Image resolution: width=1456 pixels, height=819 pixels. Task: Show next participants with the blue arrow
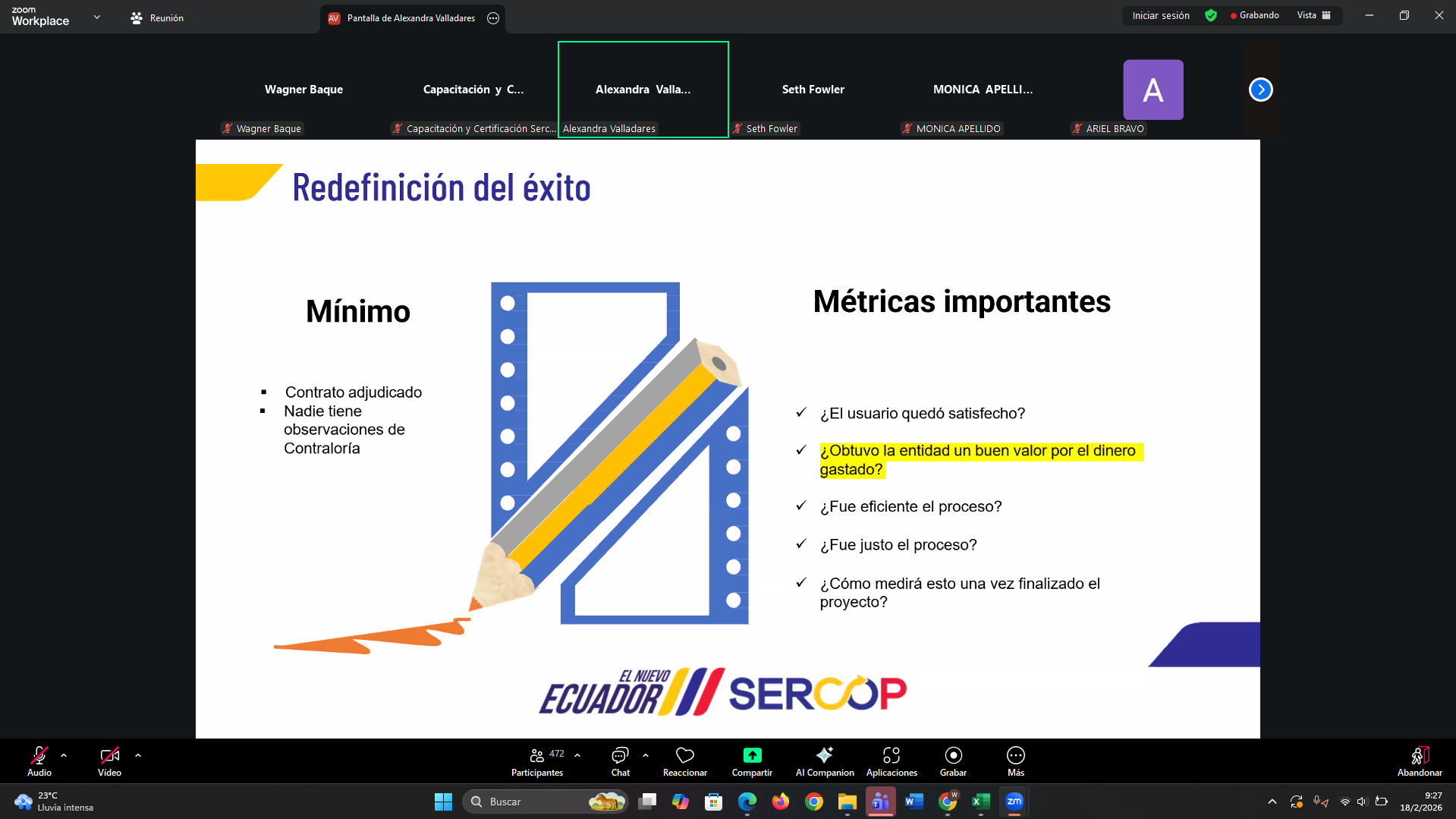coord(1260,90)
